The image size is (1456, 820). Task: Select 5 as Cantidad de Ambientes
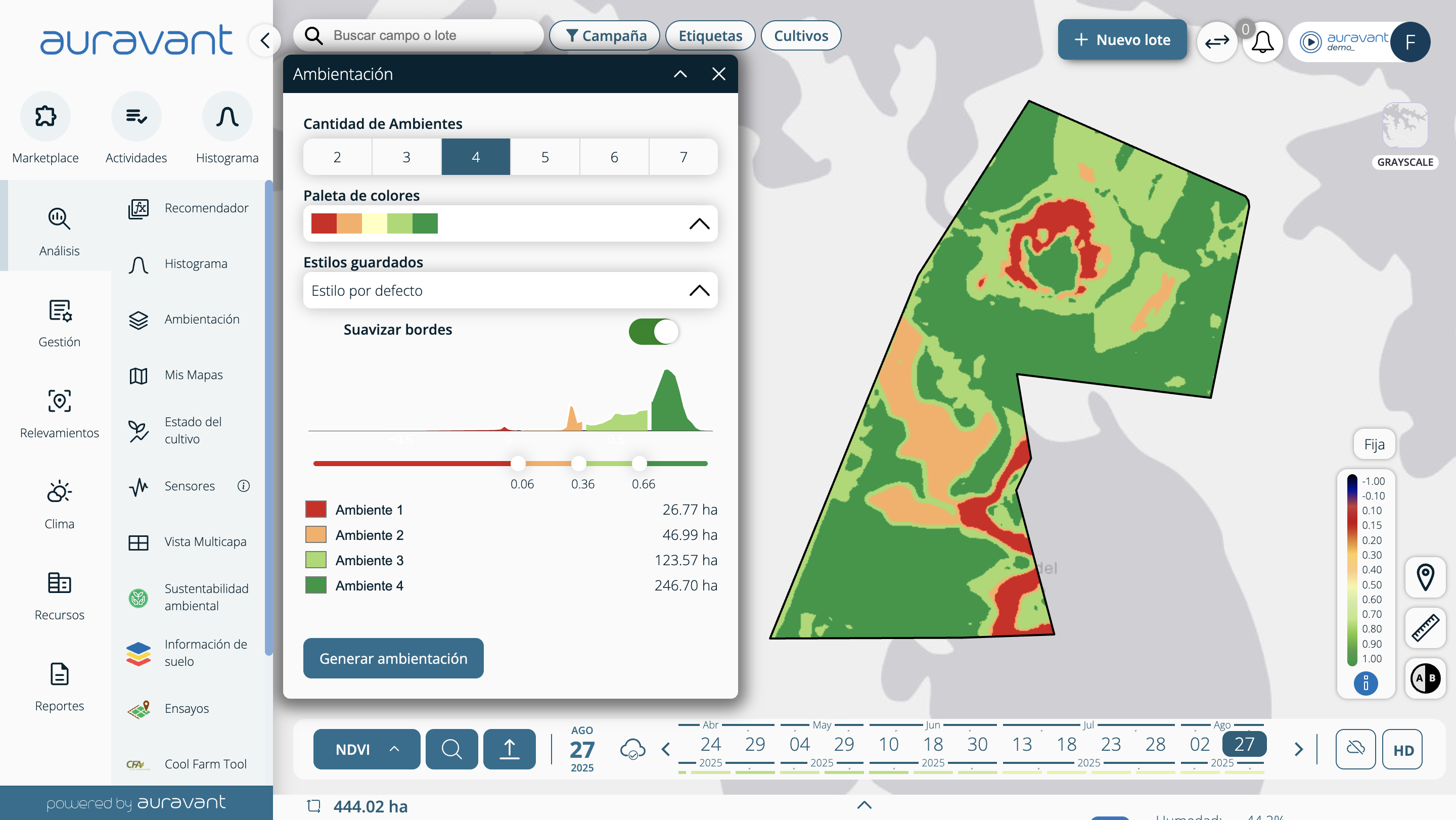(545, 157)
